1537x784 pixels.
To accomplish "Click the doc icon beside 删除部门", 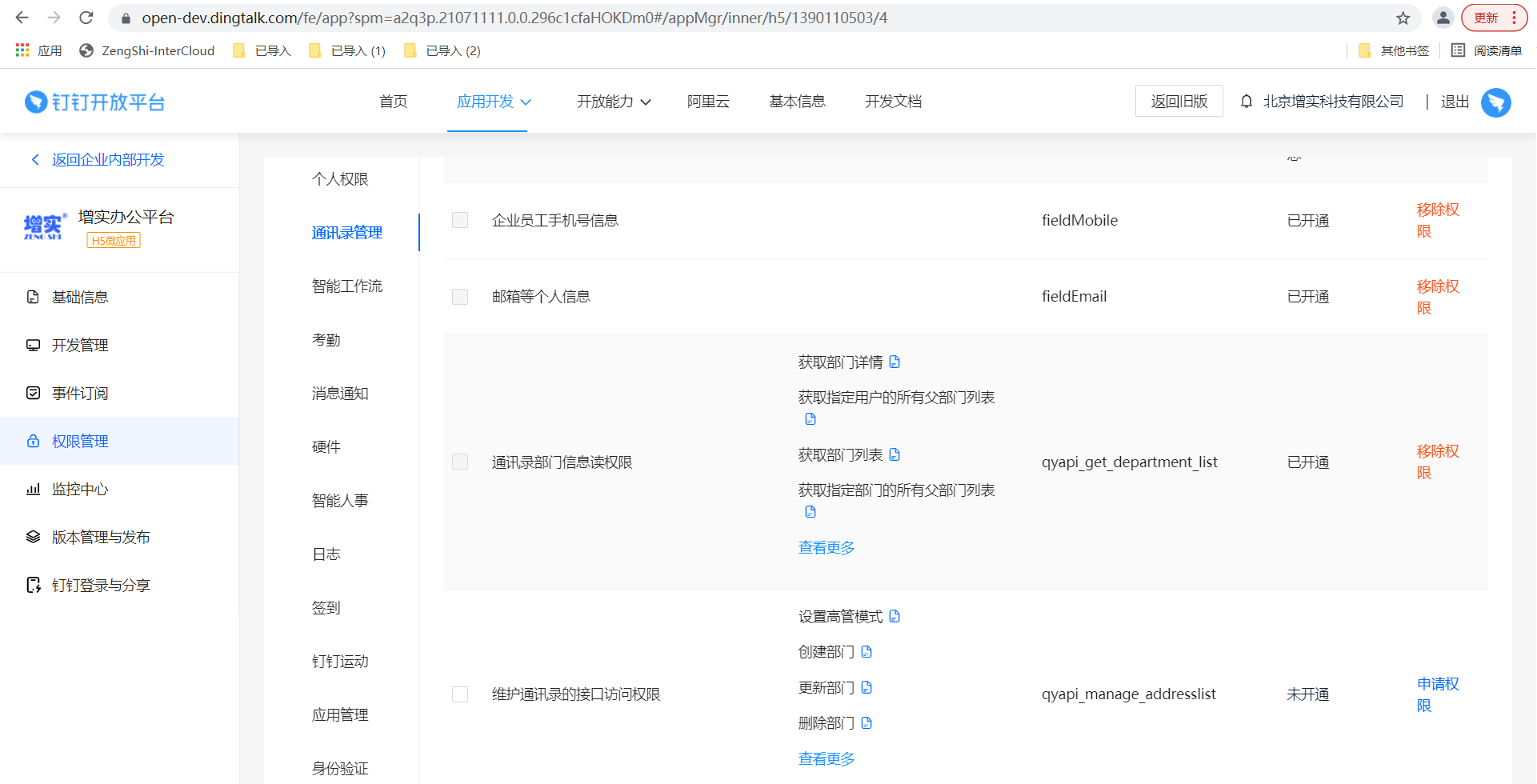I will (867, 723).
